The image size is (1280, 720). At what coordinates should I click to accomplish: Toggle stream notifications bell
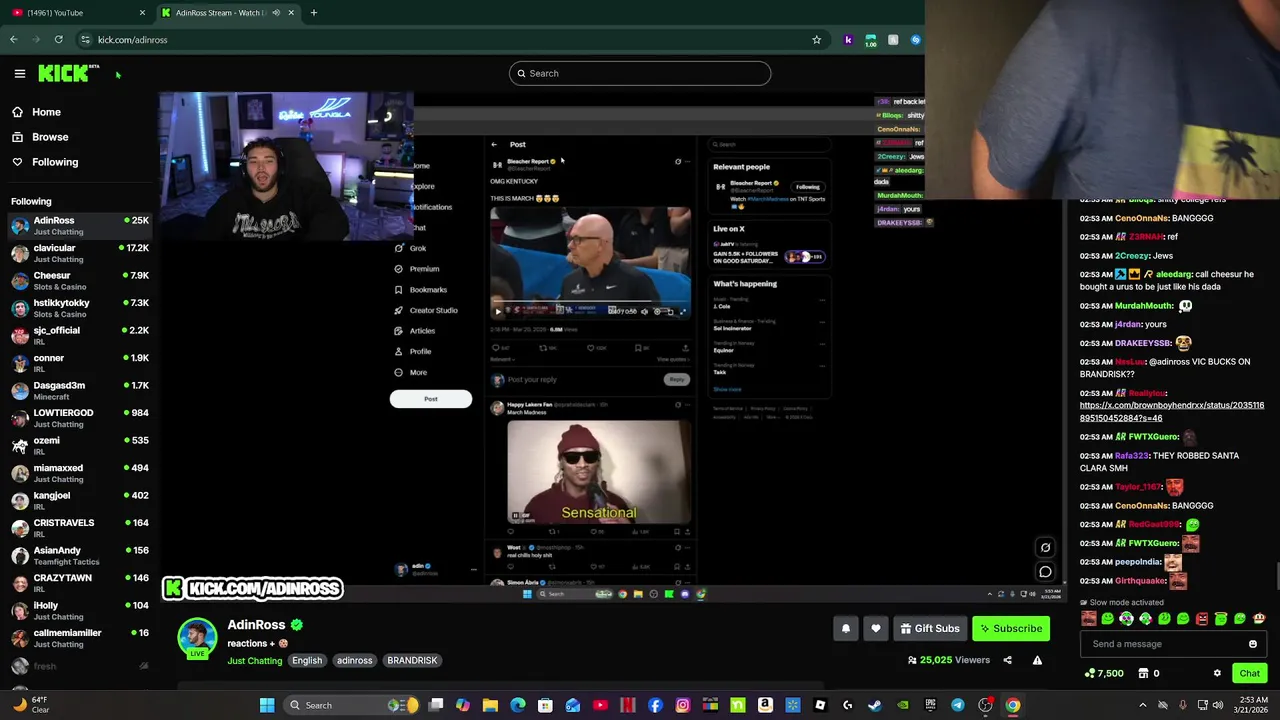click(x=846, y=628)
